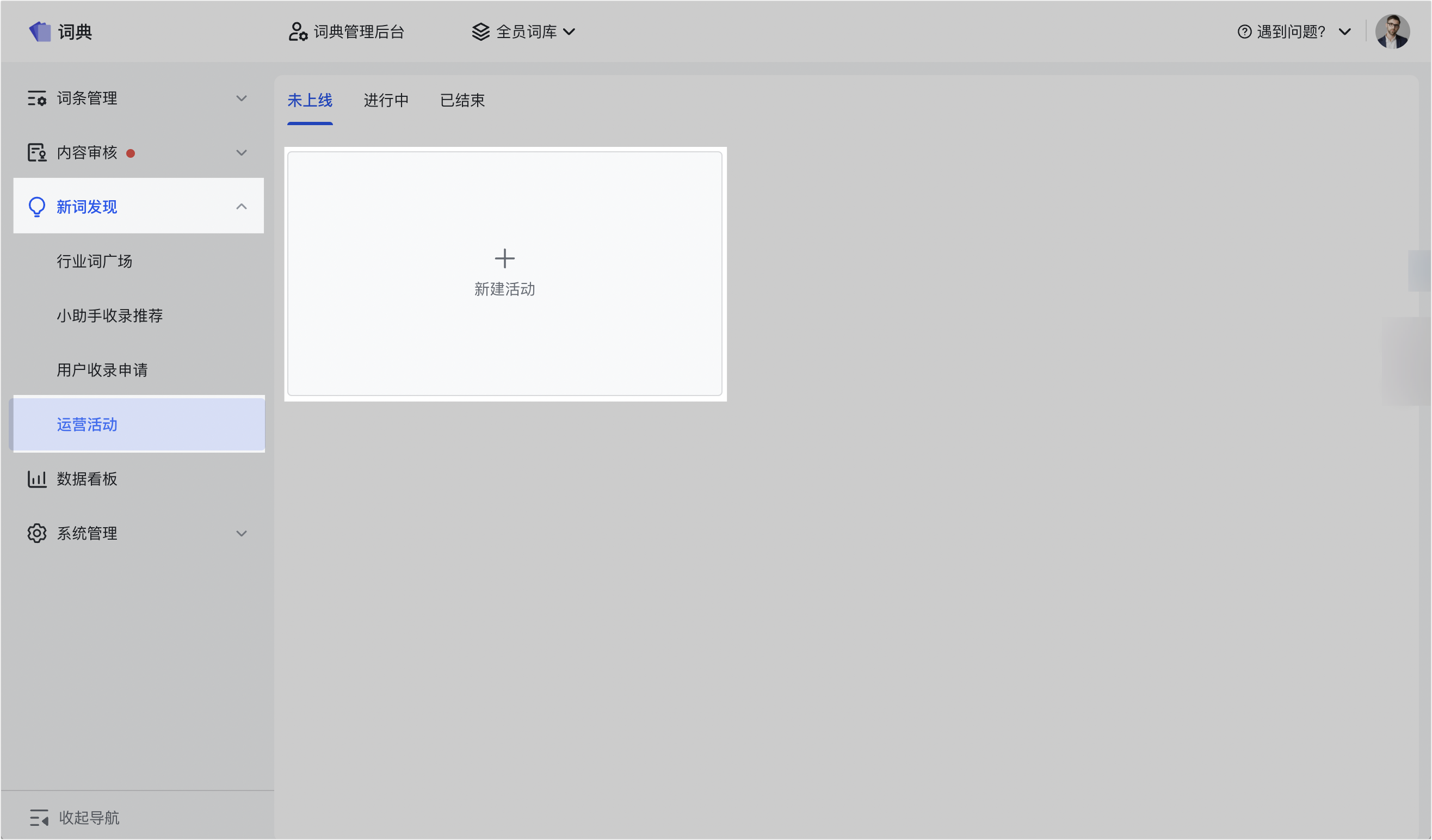Screen dimensions: 1432x840
Task: Click the 词典管理后台 admin icon
Action: coord(298,32)
